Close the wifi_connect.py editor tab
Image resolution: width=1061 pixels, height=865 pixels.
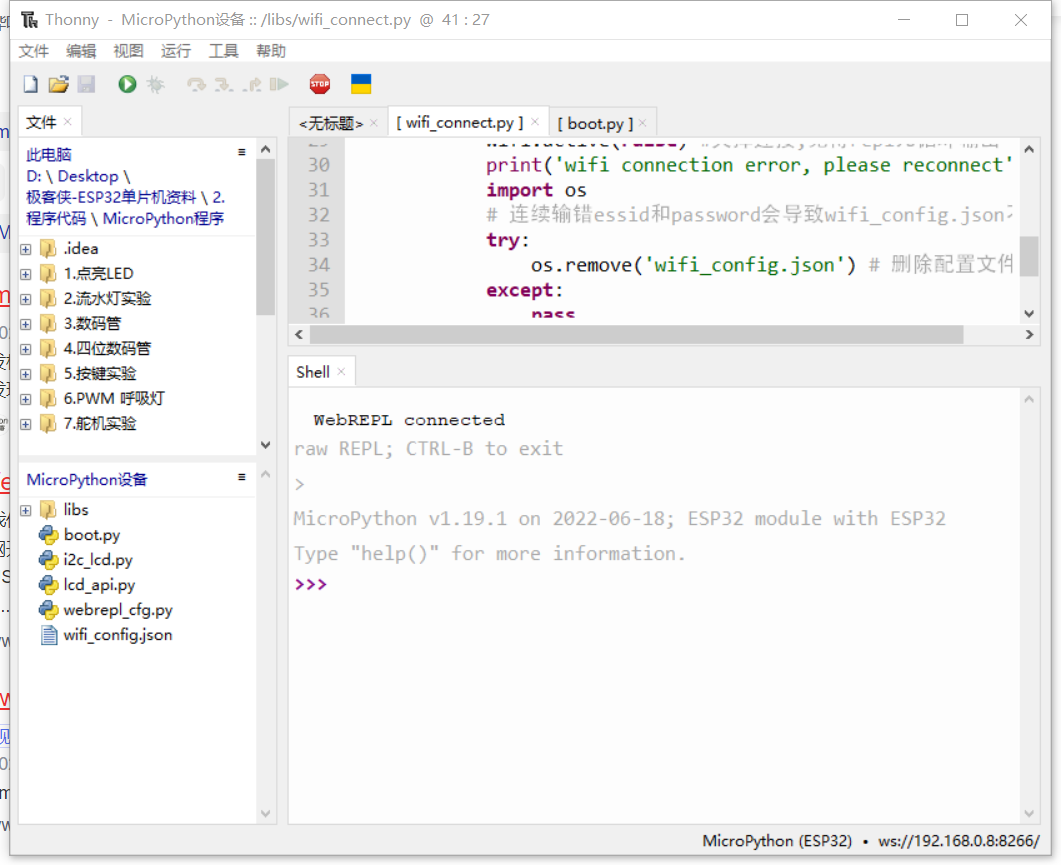pyautogui.click(x=535, y=122)
